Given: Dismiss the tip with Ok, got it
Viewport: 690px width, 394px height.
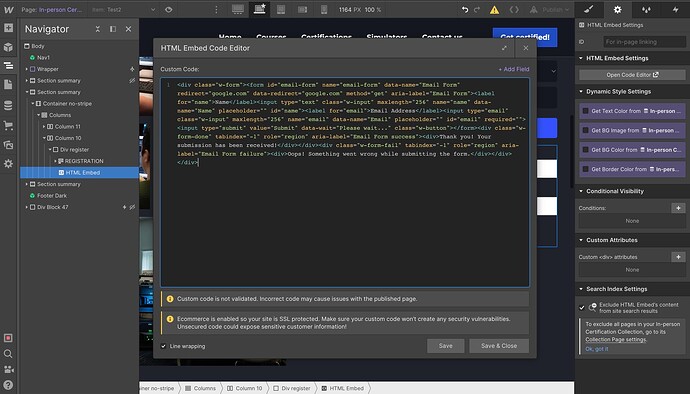Looking at the screenshot, I should point(597,349).
